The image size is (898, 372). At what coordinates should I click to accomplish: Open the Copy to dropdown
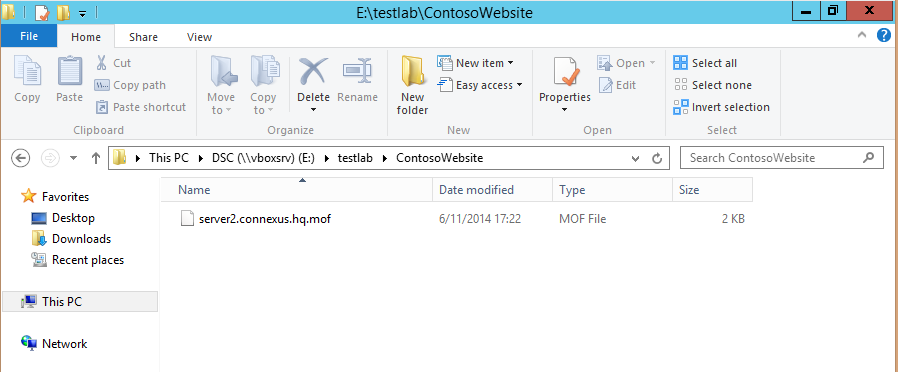tap(263, 86)
